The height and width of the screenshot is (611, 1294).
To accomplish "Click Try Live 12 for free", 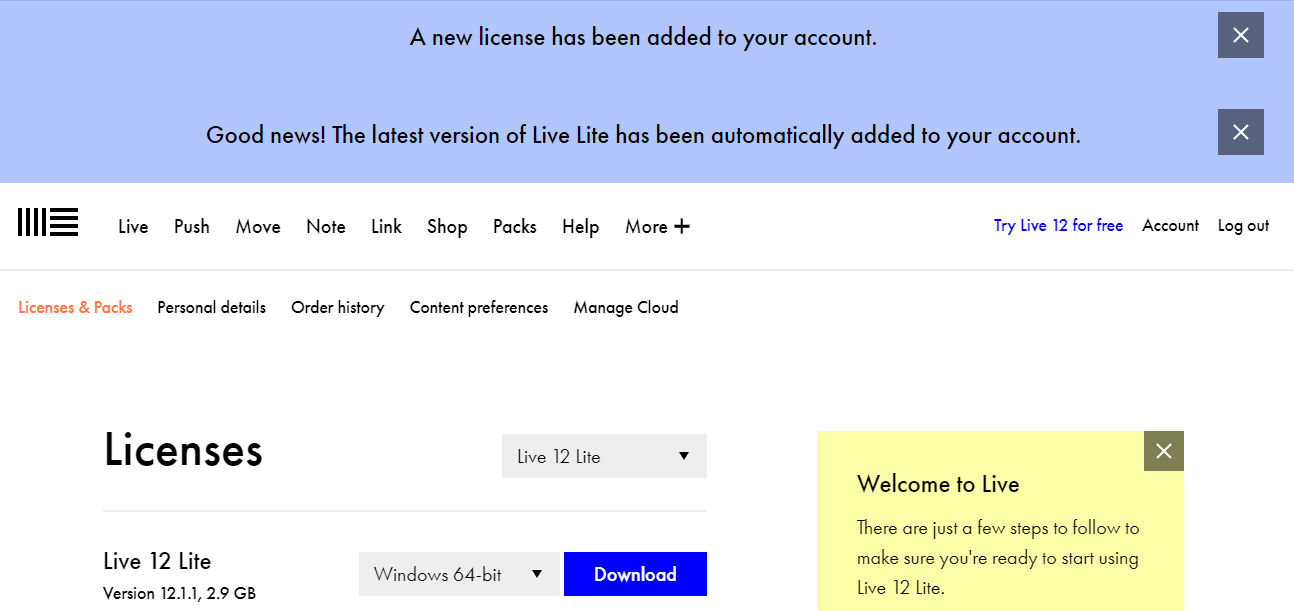I will point(1058,226).
